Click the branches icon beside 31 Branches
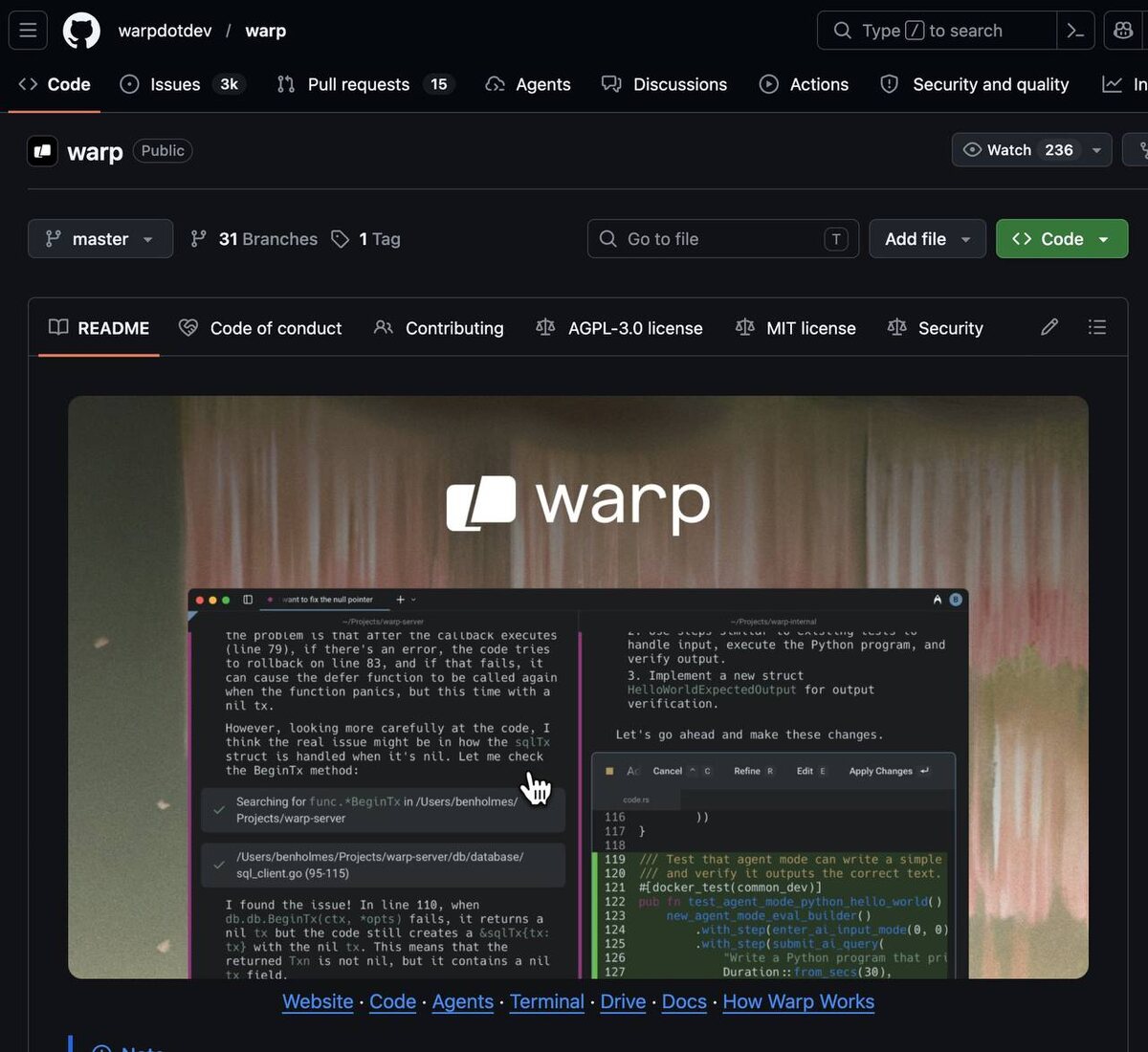This screenshot has width=1148, height=1052. point(198,239)
